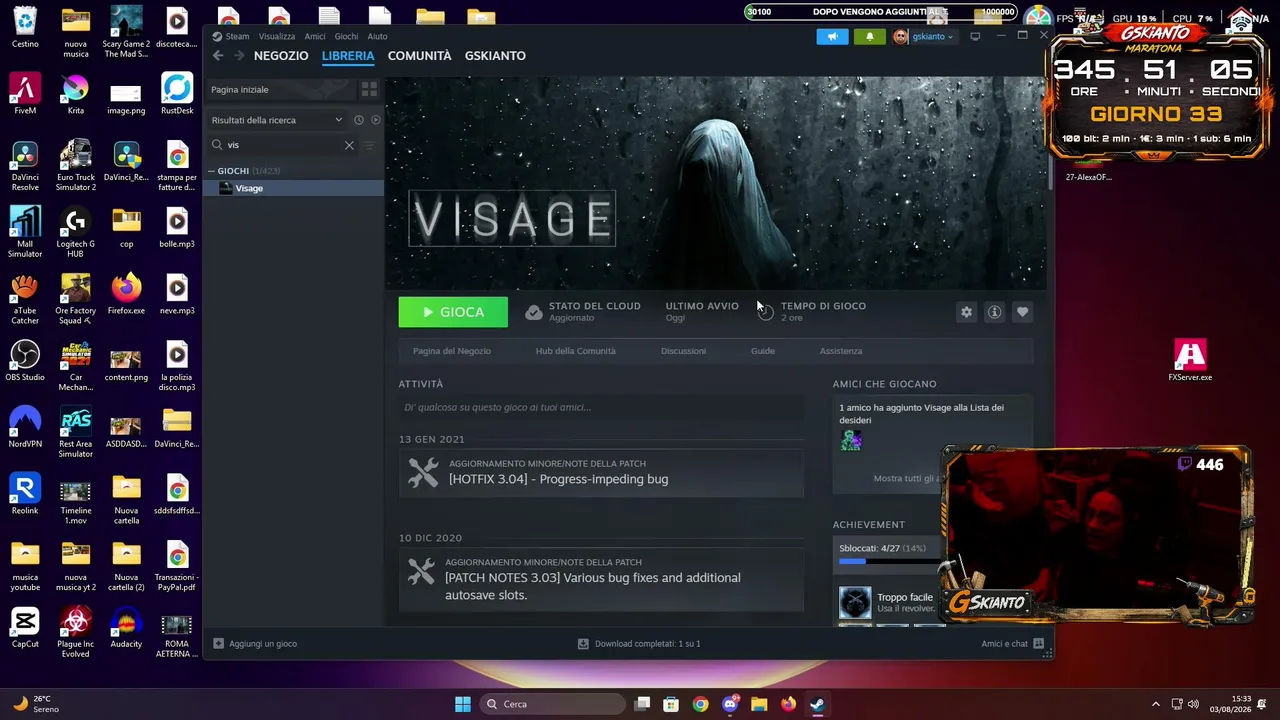The image size is (1280, 720).
Task: Open Firefox from the taskbar
Action: [788, 704]
